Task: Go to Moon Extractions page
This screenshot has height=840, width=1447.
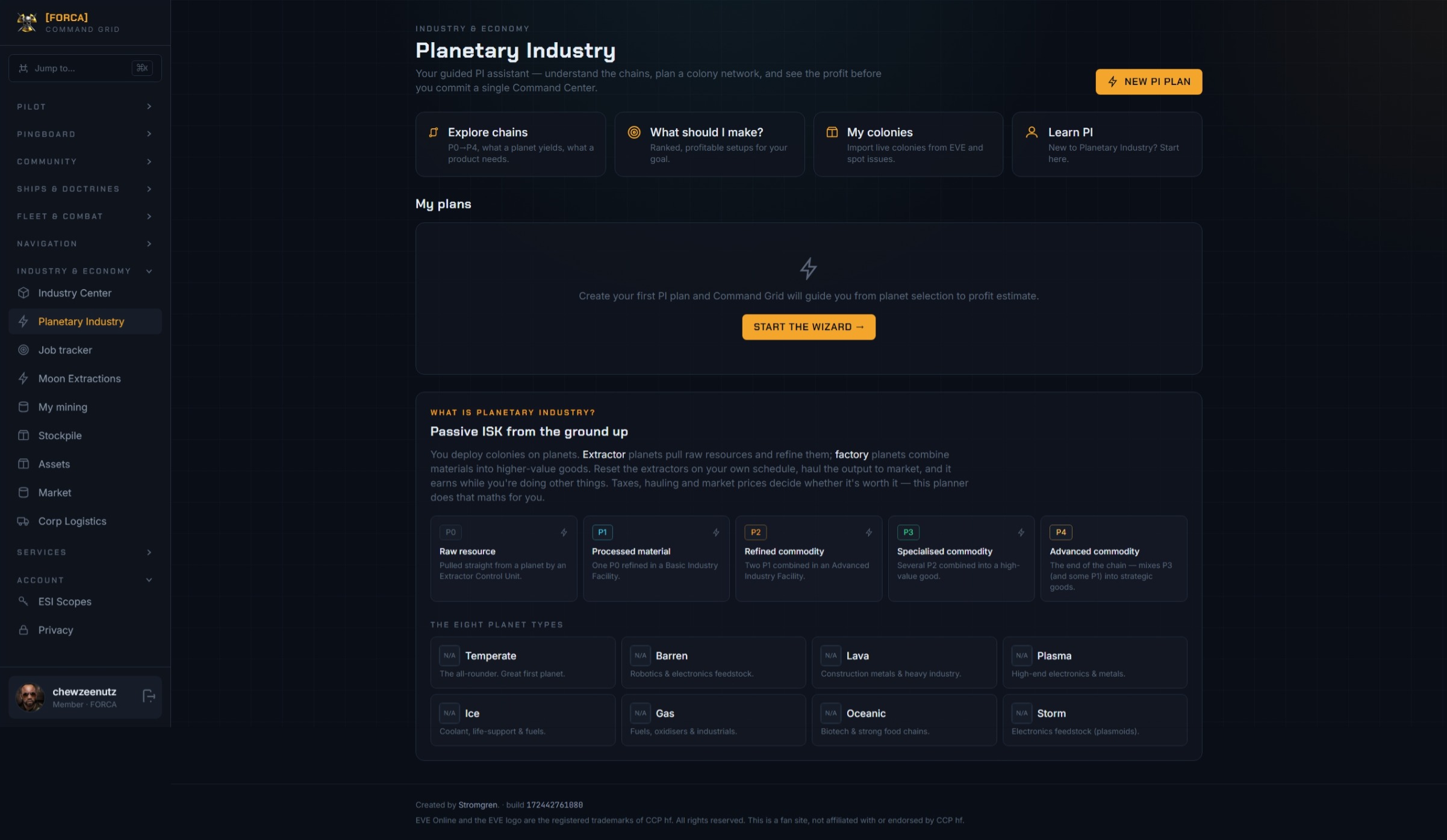Action: coord(85,378)
